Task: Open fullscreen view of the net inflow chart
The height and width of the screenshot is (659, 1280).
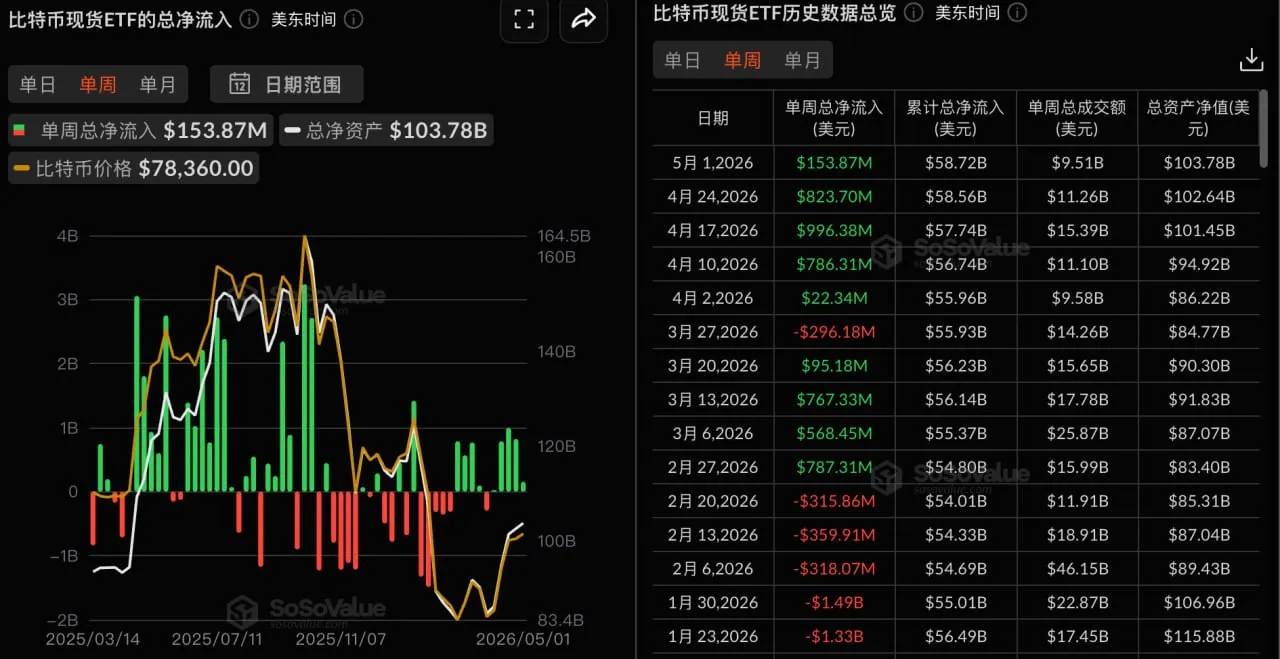Action: [524, 19]
